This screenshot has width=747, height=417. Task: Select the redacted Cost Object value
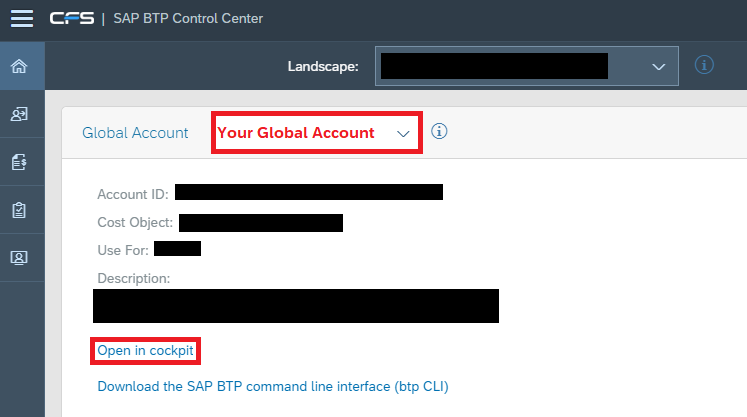[261, 223]
